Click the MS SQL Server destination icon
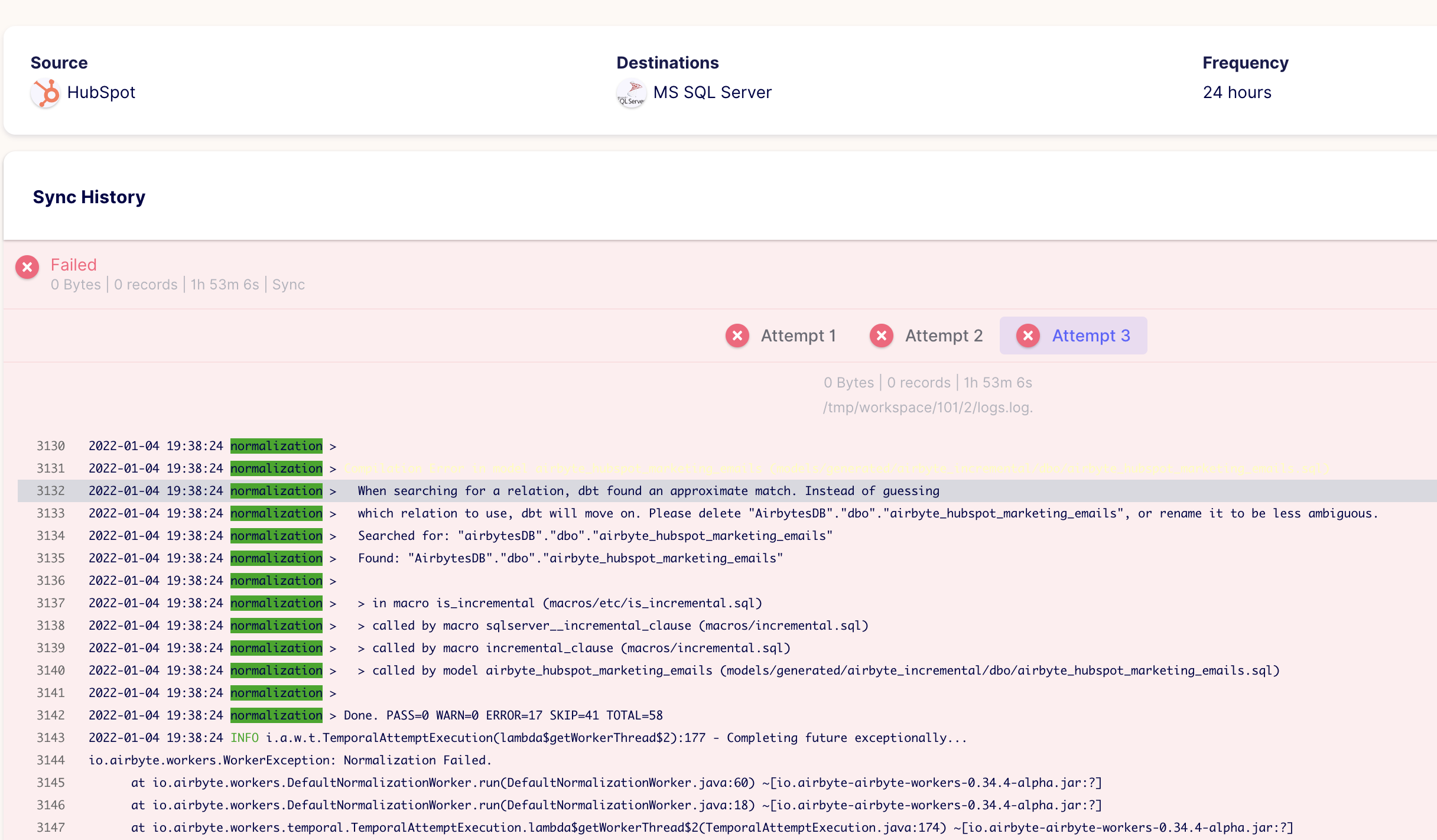Image resolution: width=1437 pixels, height=840 pixels. [631, 93]
